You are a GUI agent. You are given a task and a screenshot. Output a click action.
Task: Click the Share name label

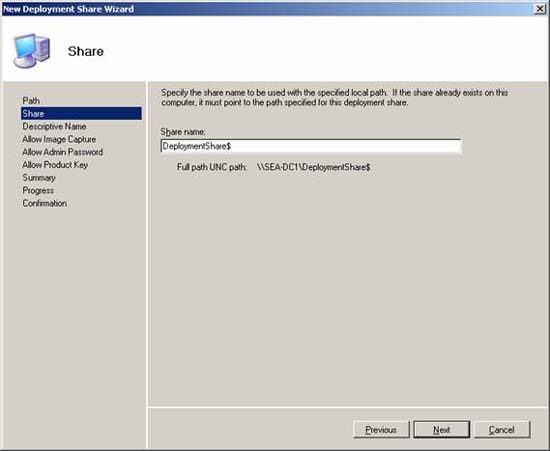coord(183,132)
